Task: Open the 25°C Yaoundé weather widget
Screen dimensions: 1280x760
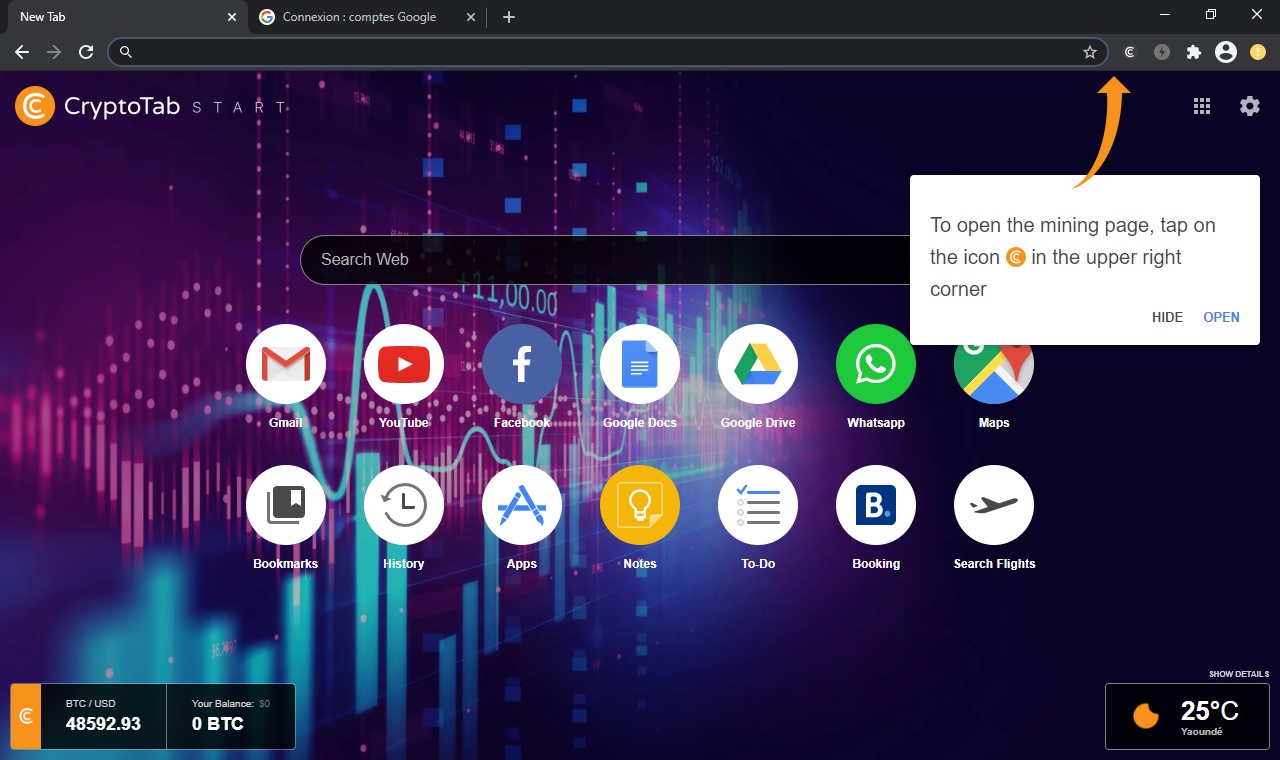Action: tap(1187, 716)
